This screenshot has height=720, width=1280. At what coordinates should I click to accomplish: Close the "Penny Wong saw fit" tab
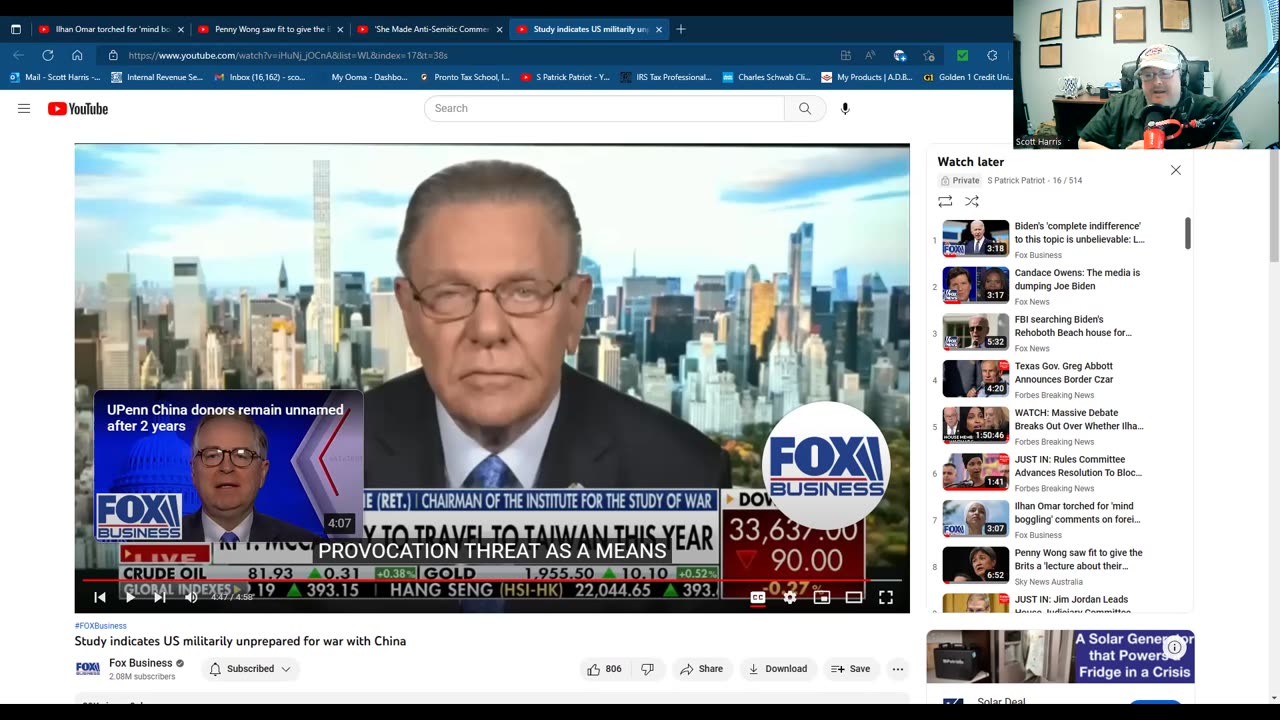pyautogui.click(x=340, y=29)
